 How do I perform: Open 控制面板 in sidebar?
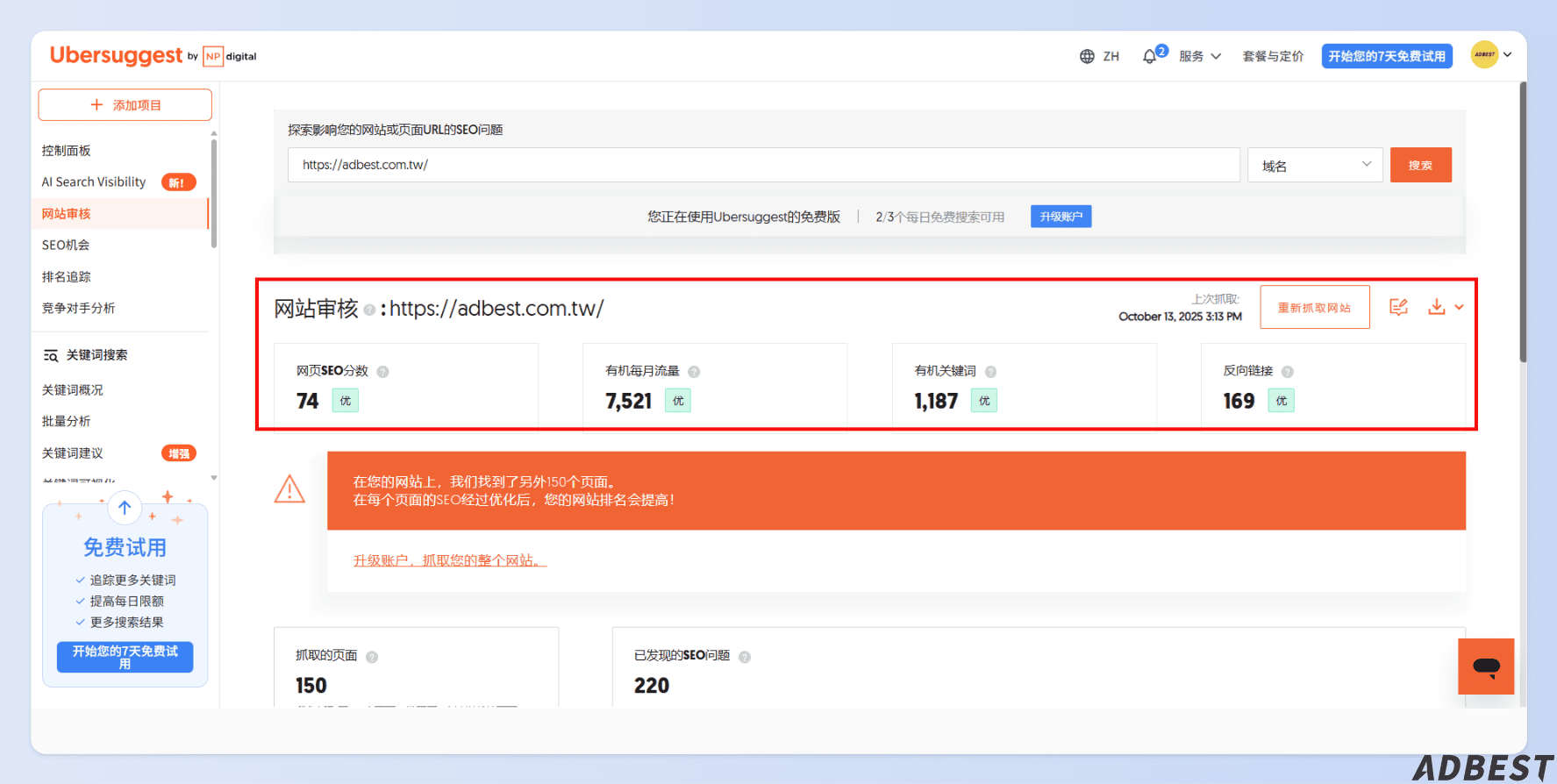point(67,151)
